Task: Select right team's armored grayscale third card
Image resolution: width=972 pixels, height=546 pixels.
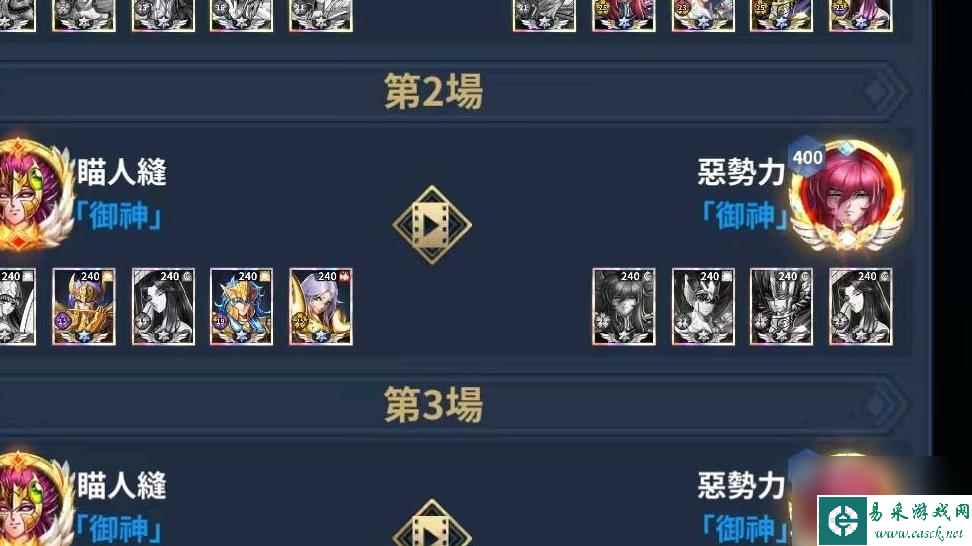Action: 781,307
